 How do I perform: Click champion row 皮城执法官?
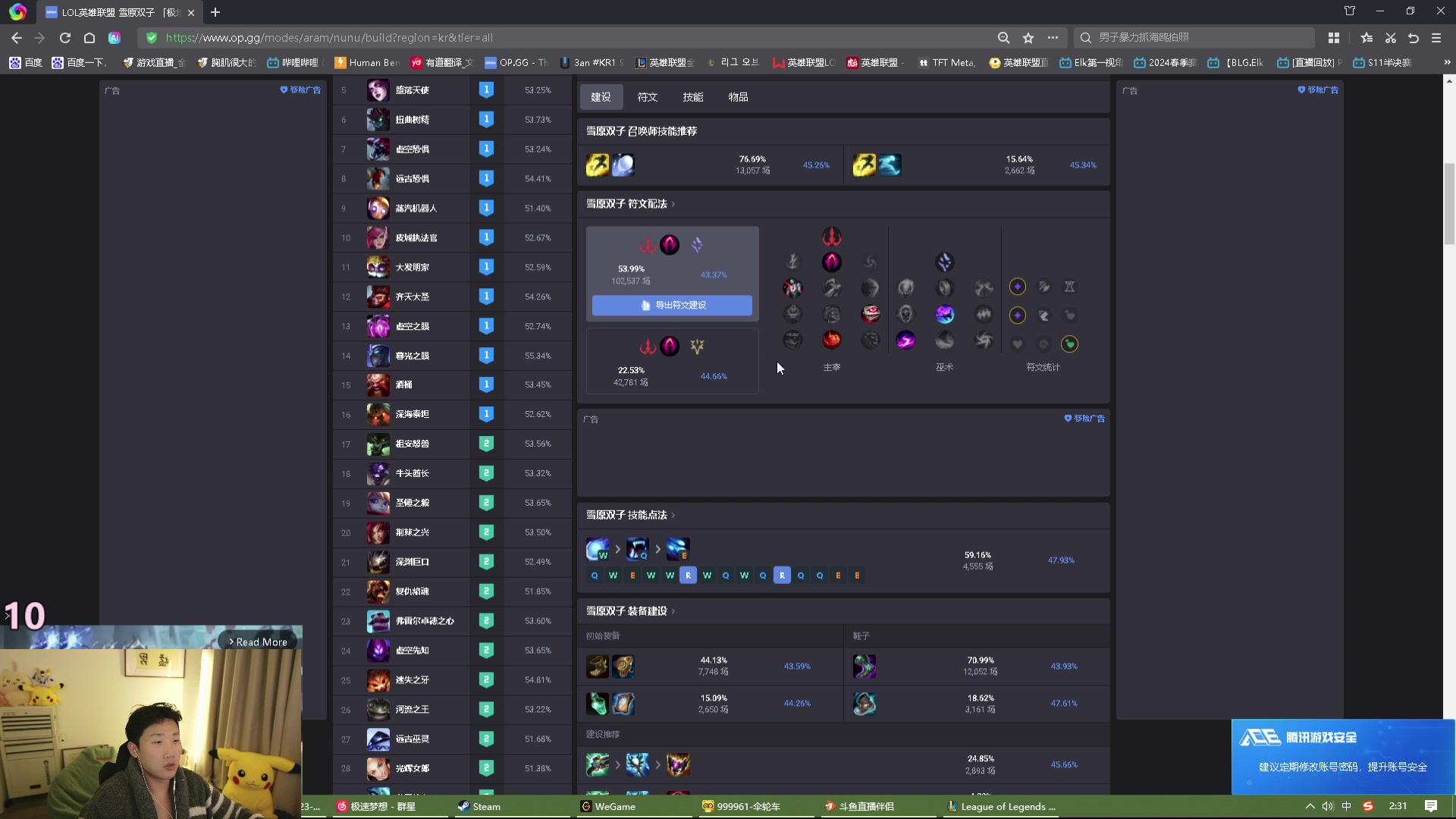coord(452,238)
